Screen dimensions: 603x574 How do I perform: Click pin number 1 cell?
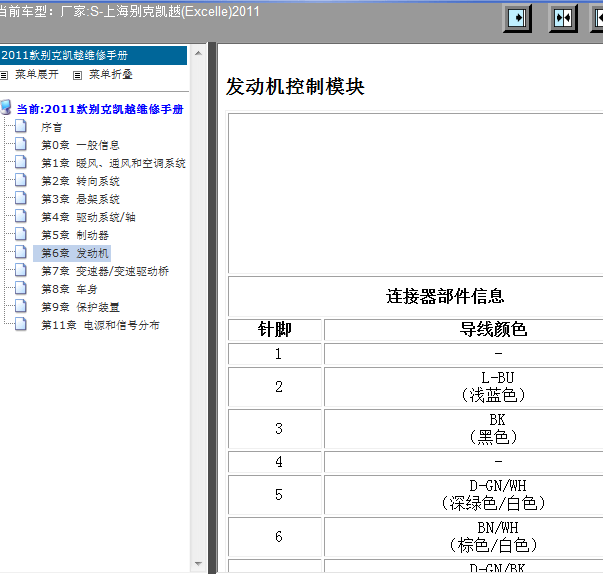click(275, 354)
